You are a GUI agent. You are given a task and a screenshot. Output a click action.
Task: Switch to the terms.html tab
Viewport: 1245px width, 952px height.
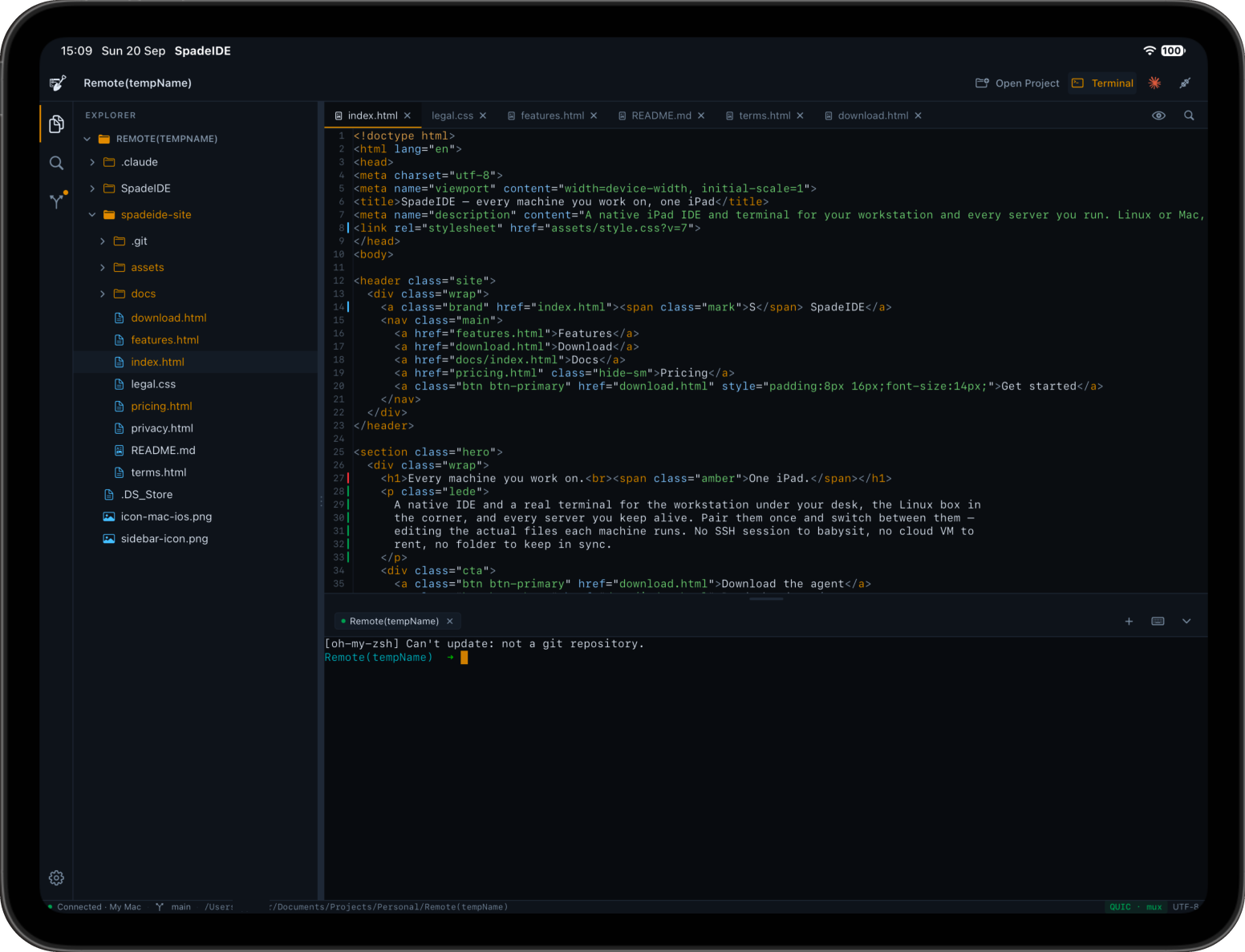tap(764, 115)
